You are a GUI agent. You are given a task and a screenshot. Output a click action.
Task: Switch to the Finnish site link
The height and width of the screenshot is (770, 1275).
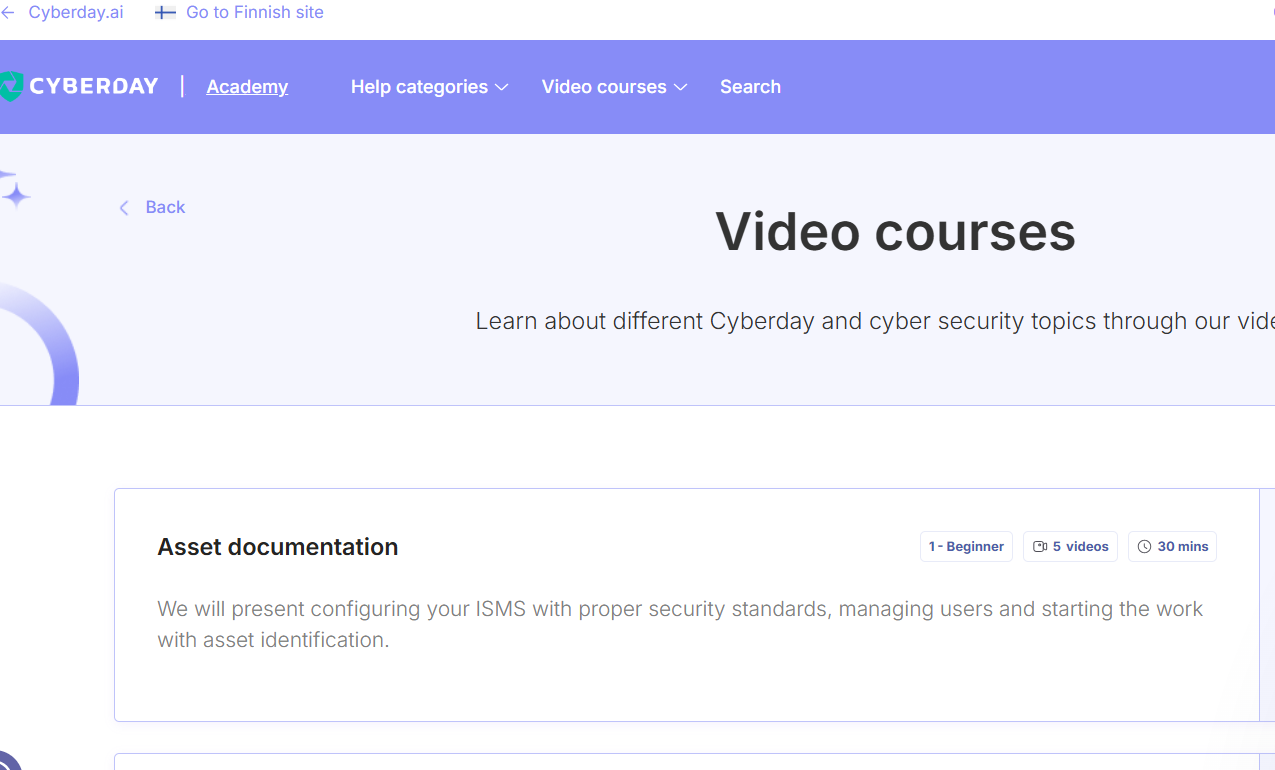pyautogui.click(x=254, y=13)
